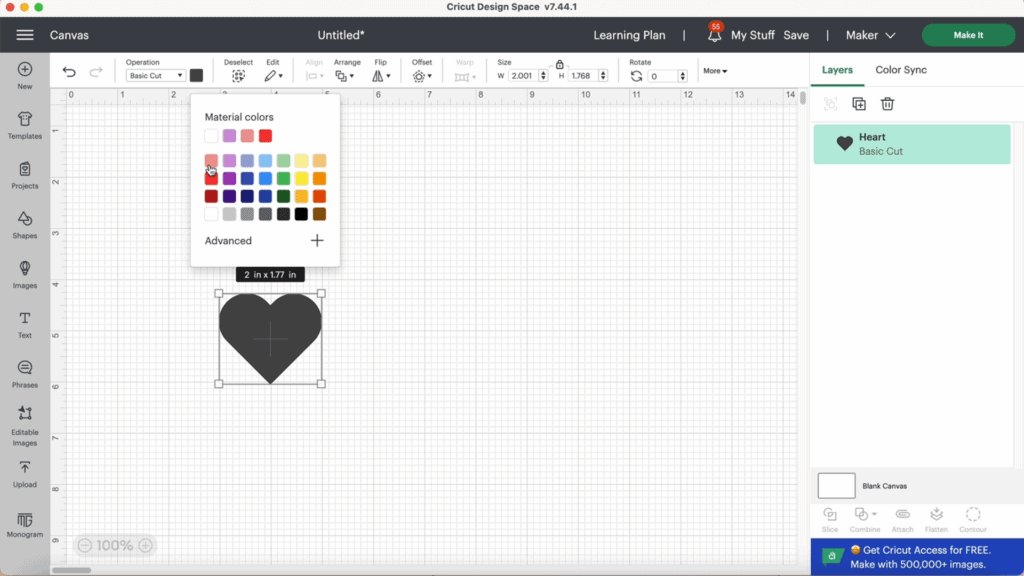Open the Phrases panel
Screen dimensions: 1024x576
click(x=25, y=374)
